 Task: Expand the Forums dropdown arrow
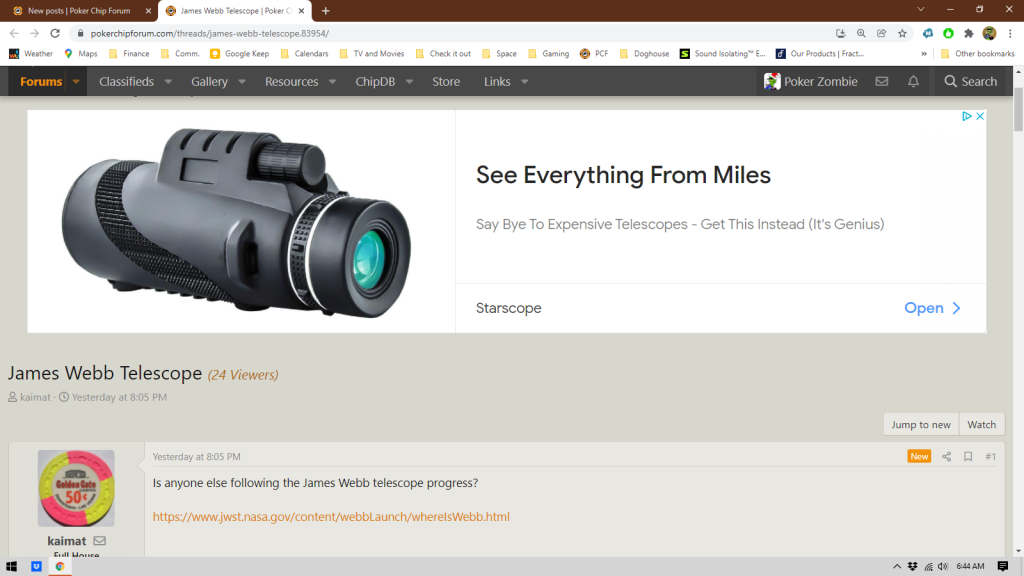coord(76,82)
